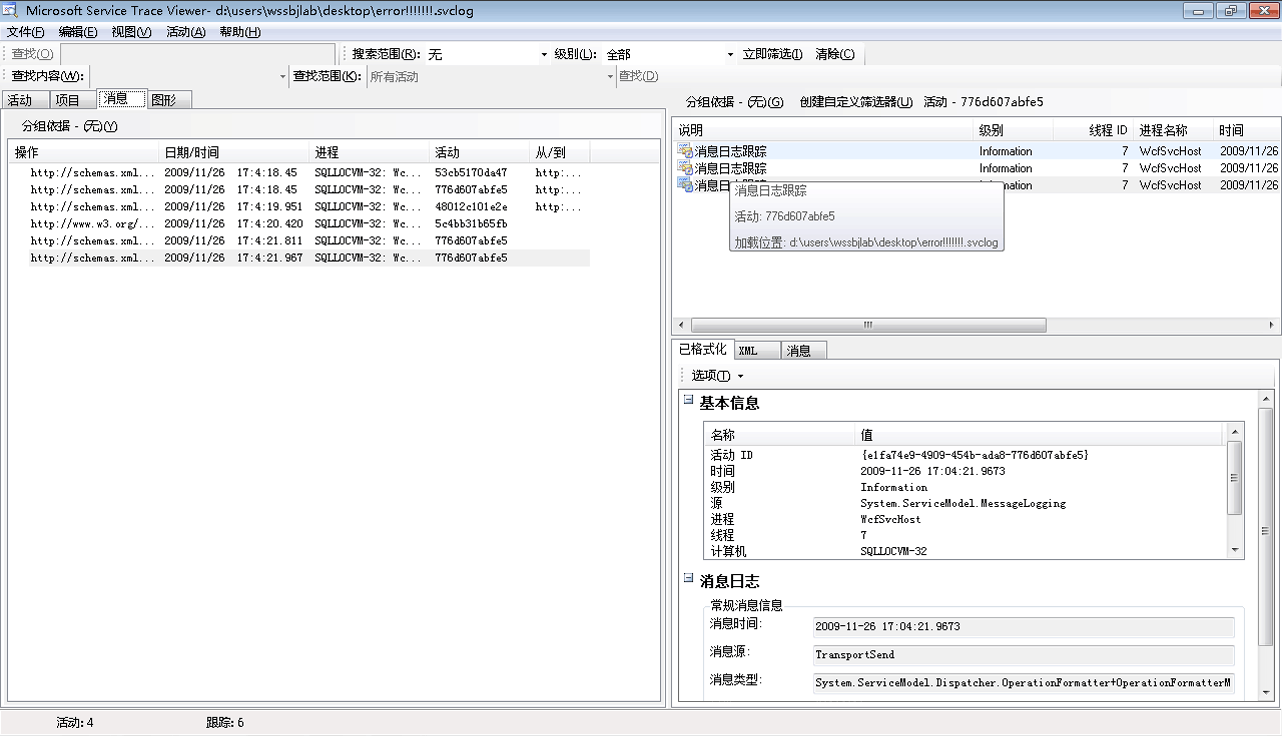Open 分组依据 - (无)(Y) in left pane
Viewport: 1282px width, 736px height.
[x=70, y=126]
